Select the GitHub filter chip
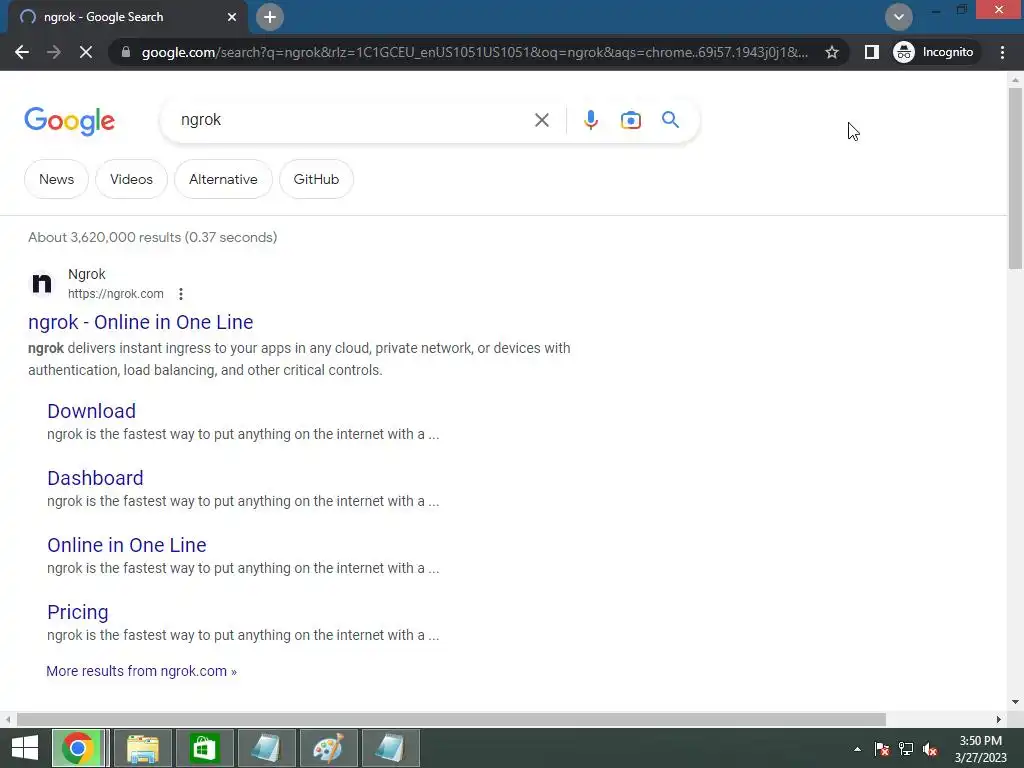The width and height of the screenshot is (1024, 768). coord(316,179)
